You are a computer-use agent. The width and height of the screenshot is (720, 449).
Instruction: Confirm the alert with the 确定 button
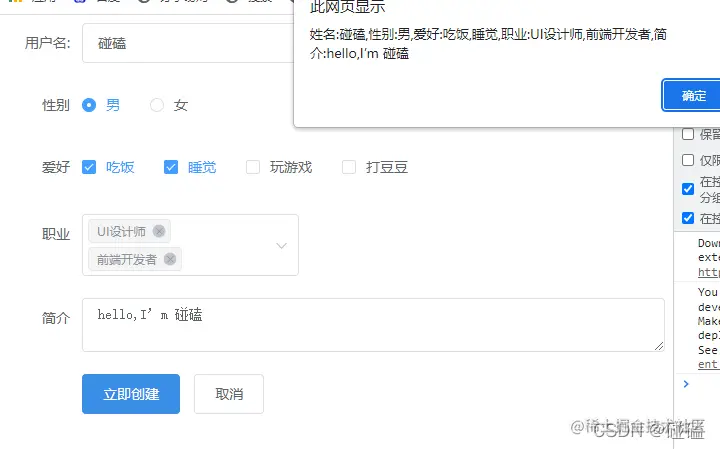tap(692, 95)
